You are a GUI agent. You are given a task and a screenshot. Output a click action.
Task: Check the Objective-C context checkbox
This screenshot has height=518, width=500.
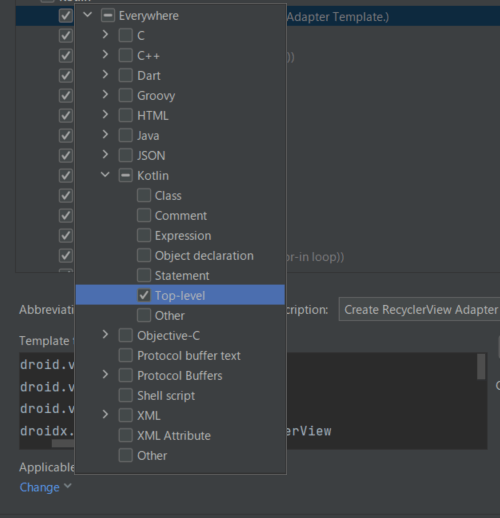(x=126, y=335)
